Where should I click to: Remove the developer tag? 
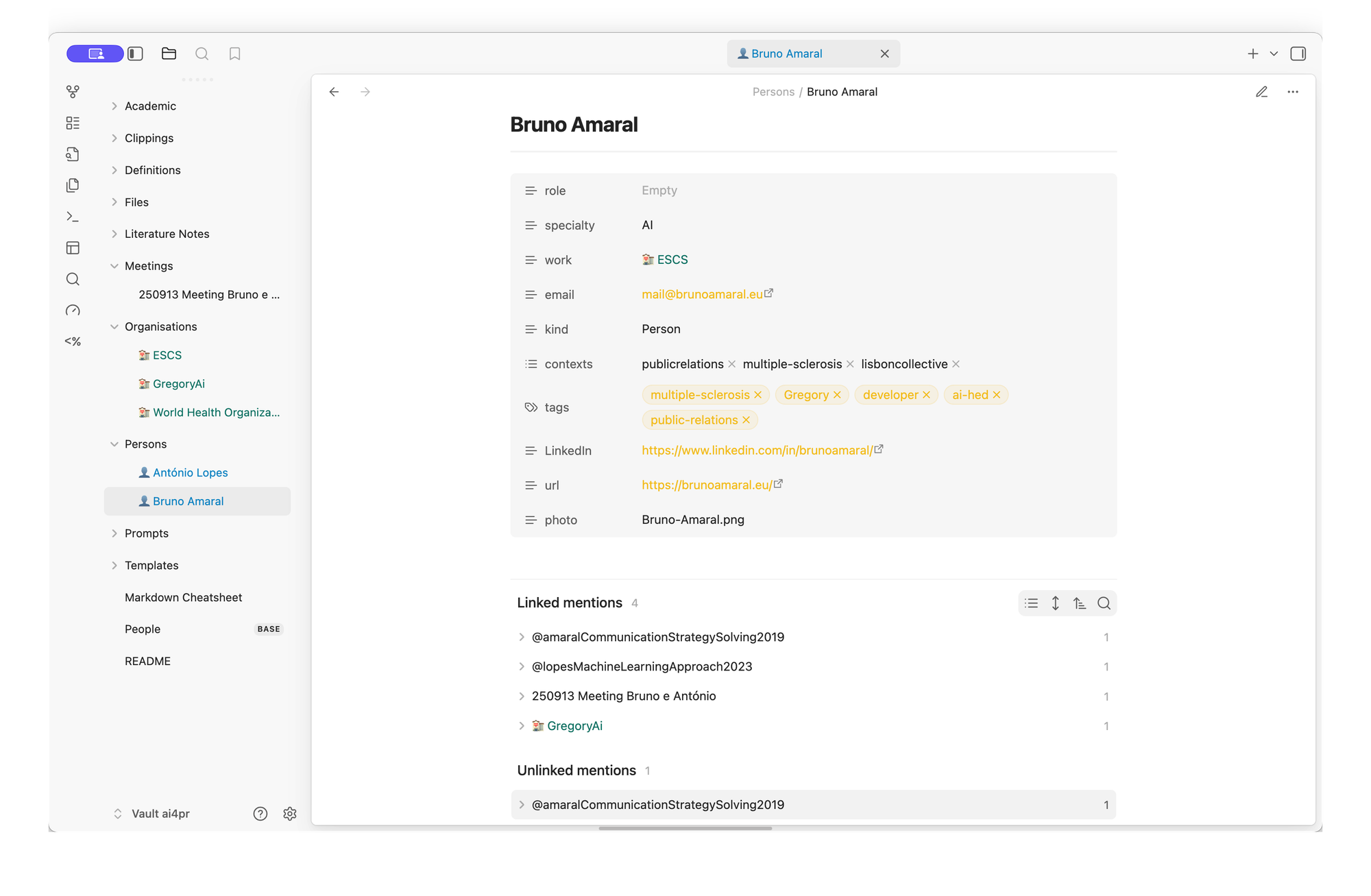tap(926, 395)
